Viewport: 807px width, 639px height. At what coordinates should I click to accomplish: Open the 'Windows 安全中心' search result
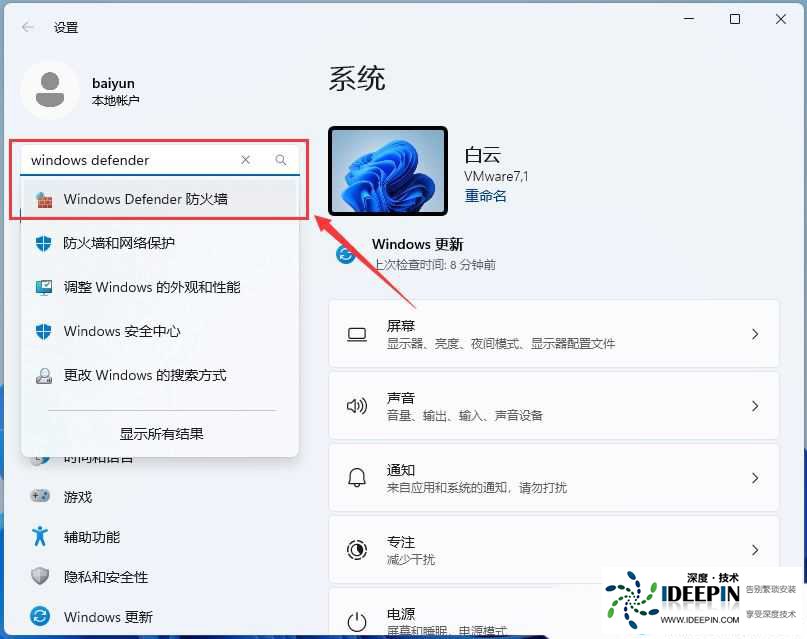160,331
